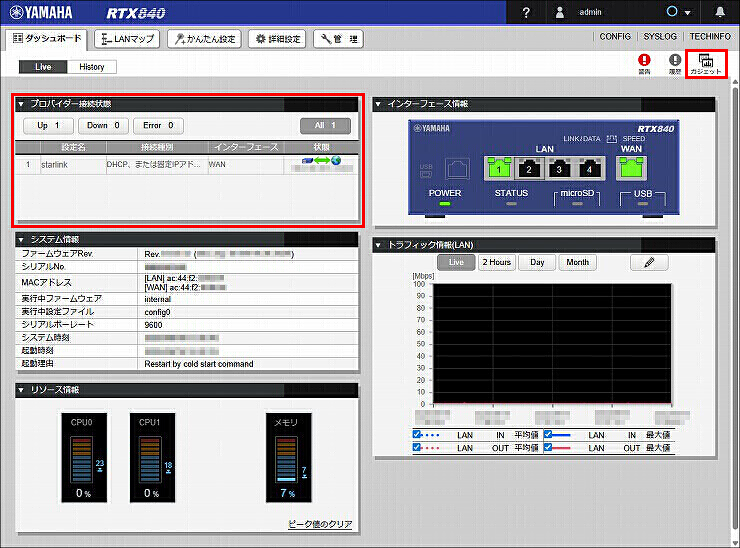Uncheck the LAN IN 平均値 checkbox
The width and height of the screenshot is (740, 548).
pyautogui.click(x=418, y=435)
